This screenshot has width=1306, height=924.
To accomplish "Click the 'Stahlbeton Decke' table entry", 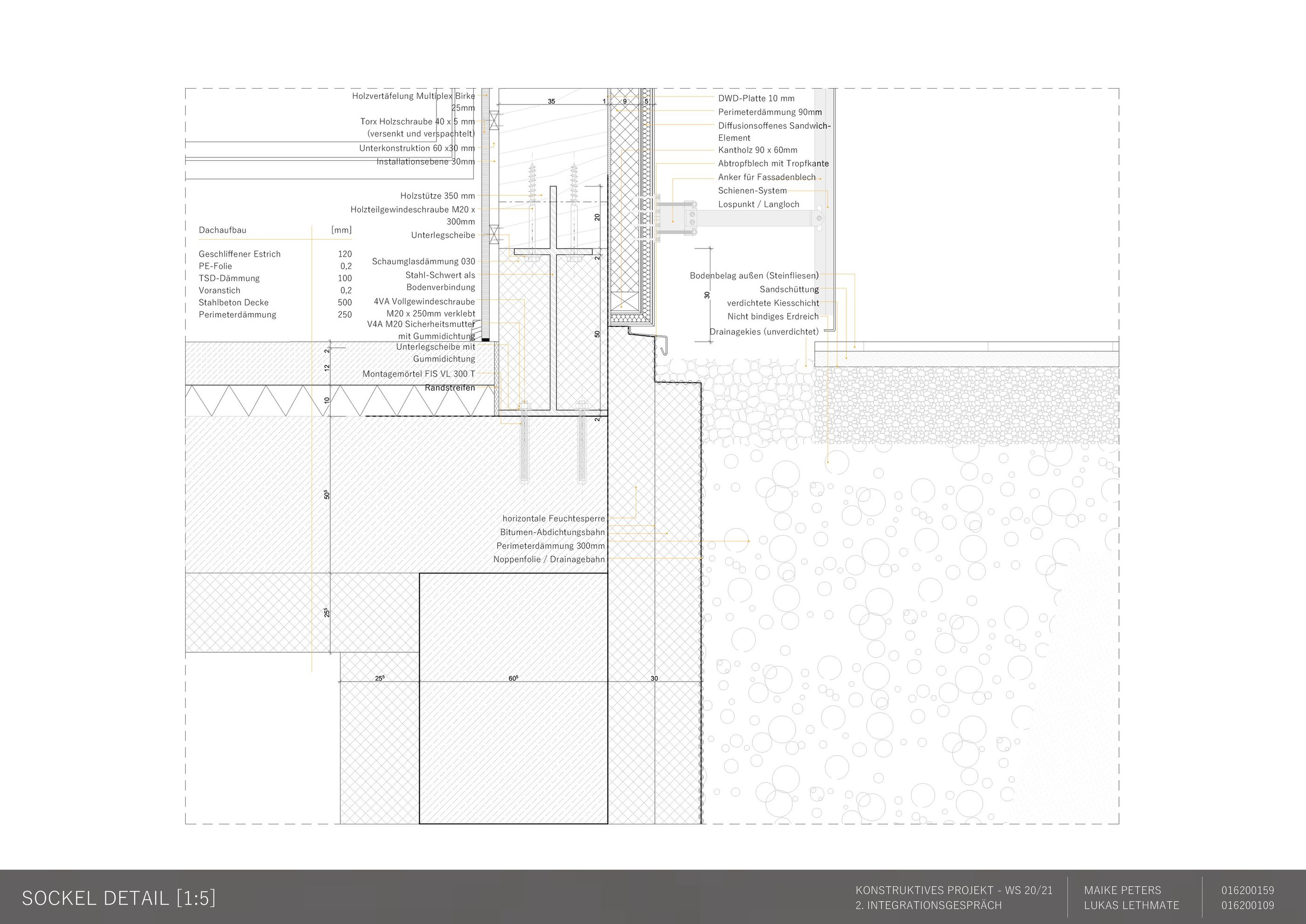I will (x=233, y=303).
